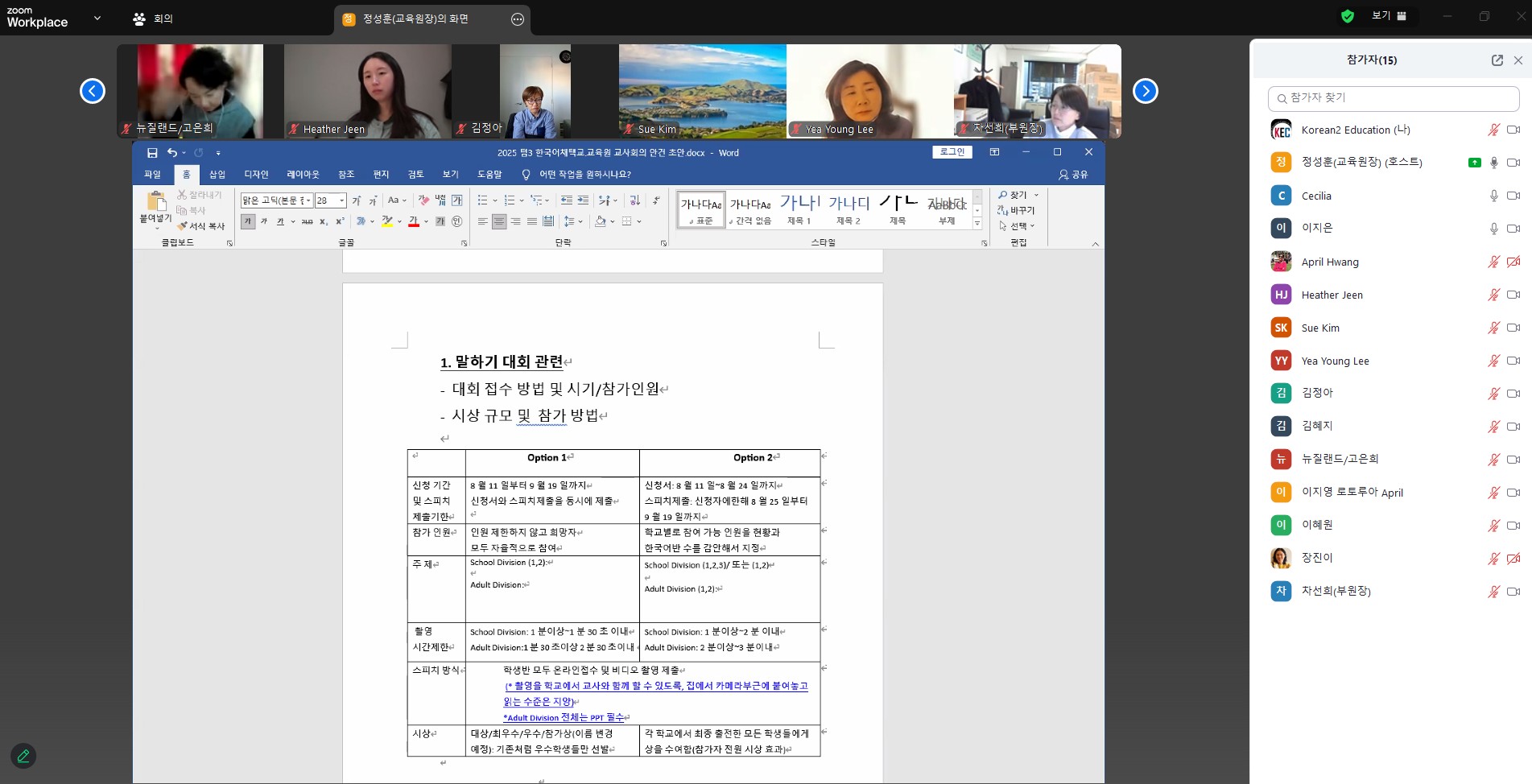1532x784 pixels.
Task: Click the 로그인 button in Word
Action: coord(952,152)
